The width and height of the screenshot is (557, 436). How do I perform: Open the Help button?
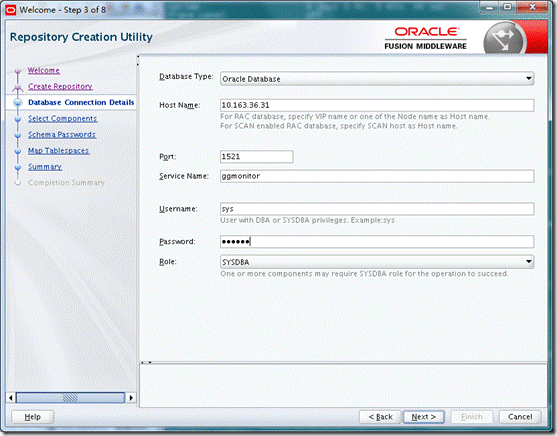click(33, 417)
